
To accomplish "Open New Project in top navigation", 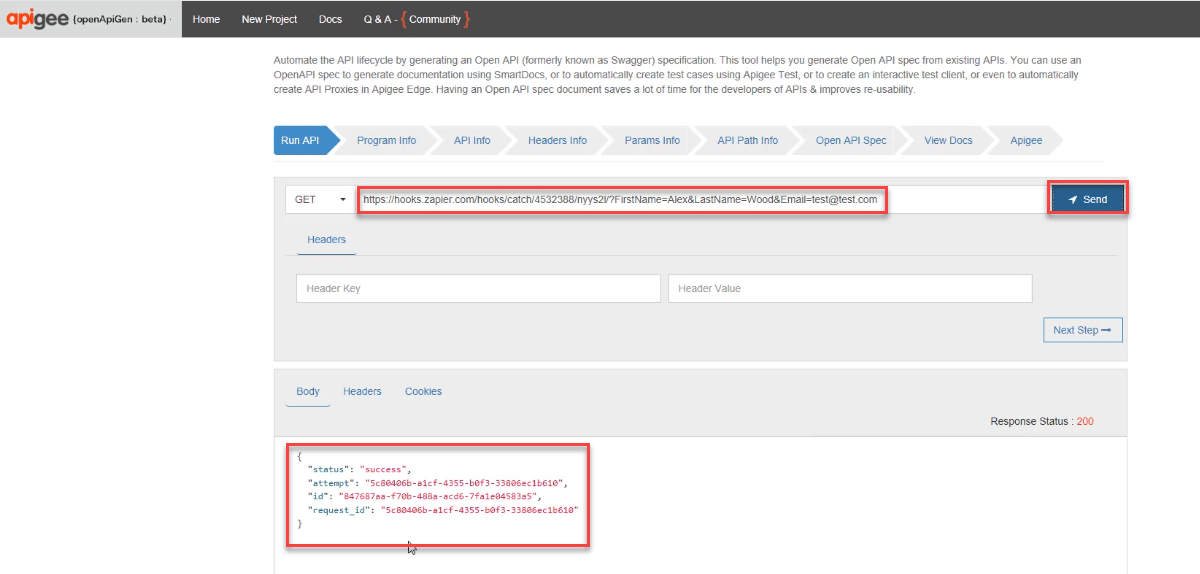I will pos(269,19).
